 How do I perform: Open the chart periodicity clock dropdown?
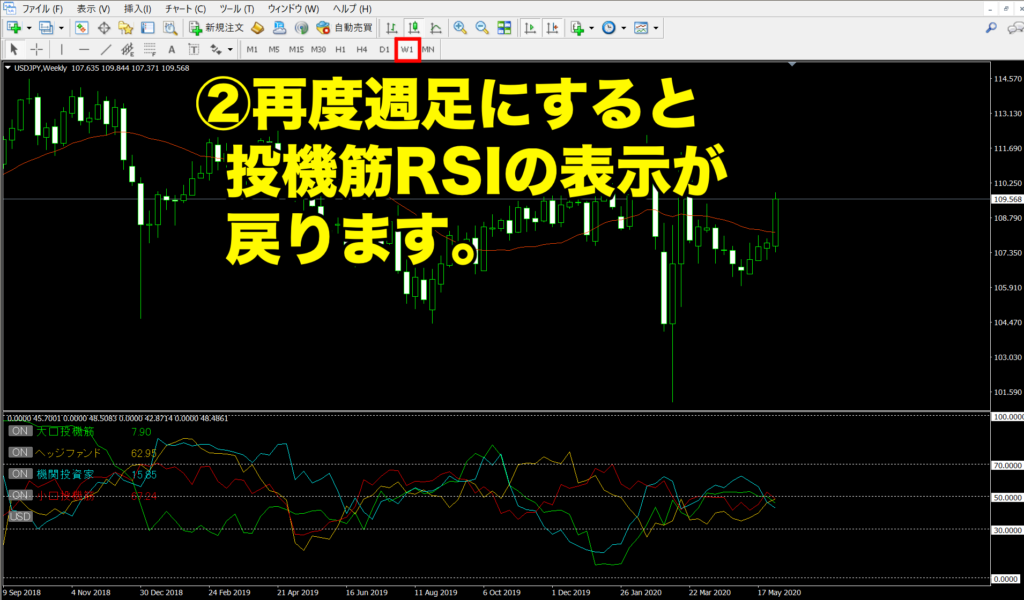624,28
